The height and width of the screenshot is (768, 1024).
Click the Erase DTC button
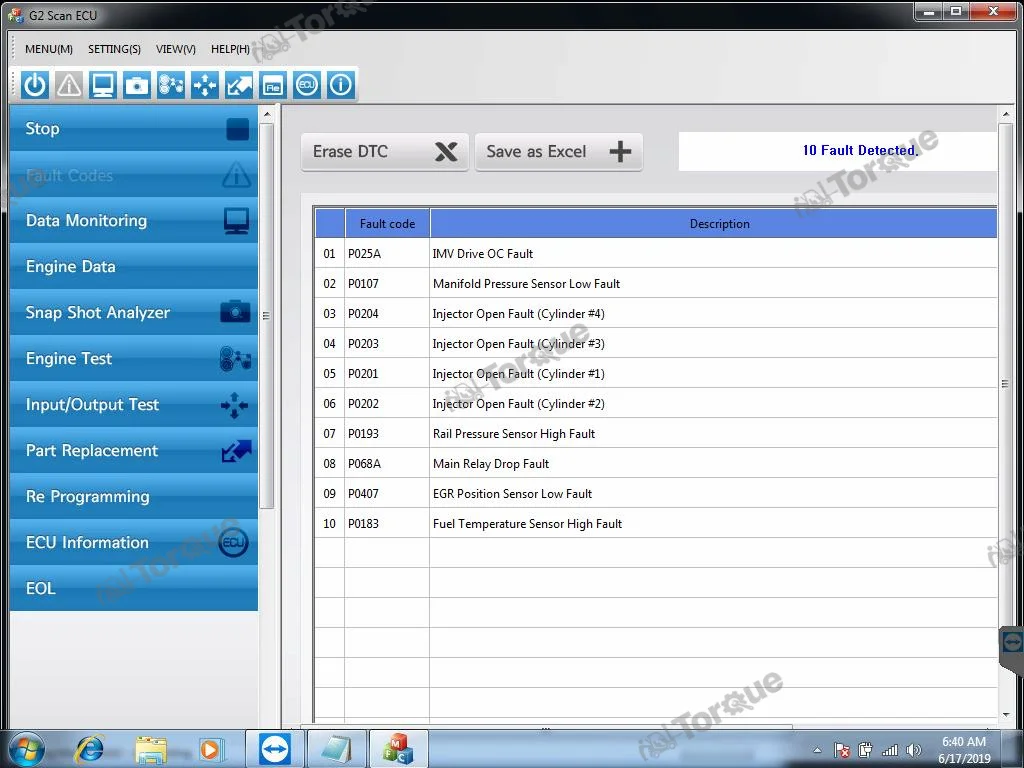(385, 152)
